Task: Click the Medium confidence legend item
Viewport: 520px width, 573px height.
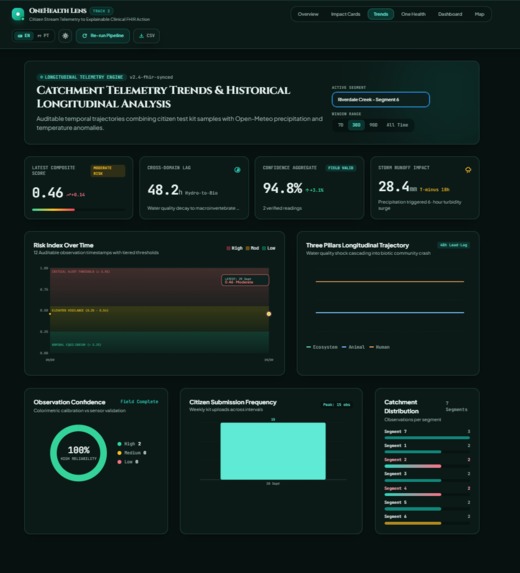Action: (x=132, y=453)
